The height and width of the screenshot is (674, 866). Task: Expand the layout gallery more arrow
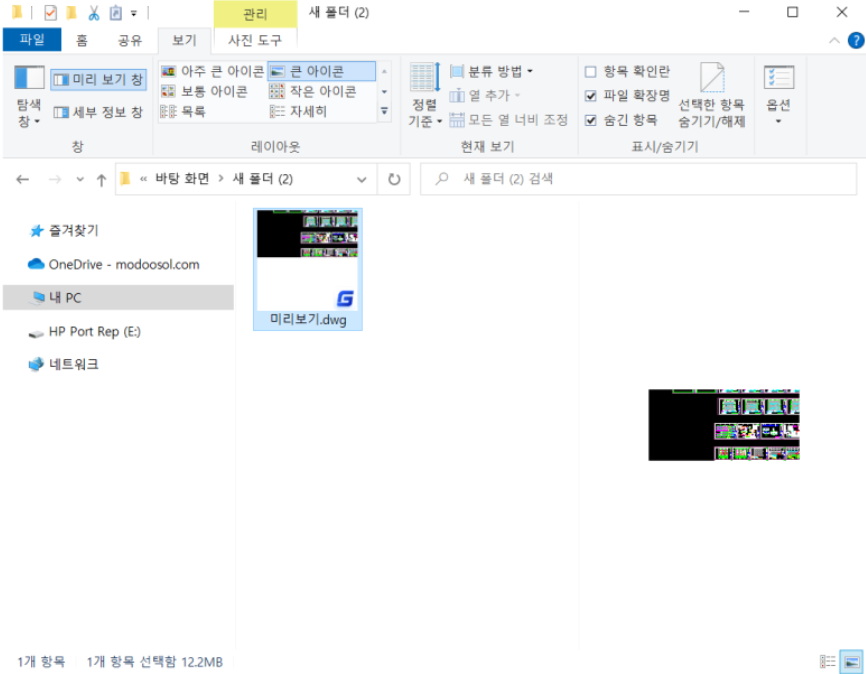point(384,112)
